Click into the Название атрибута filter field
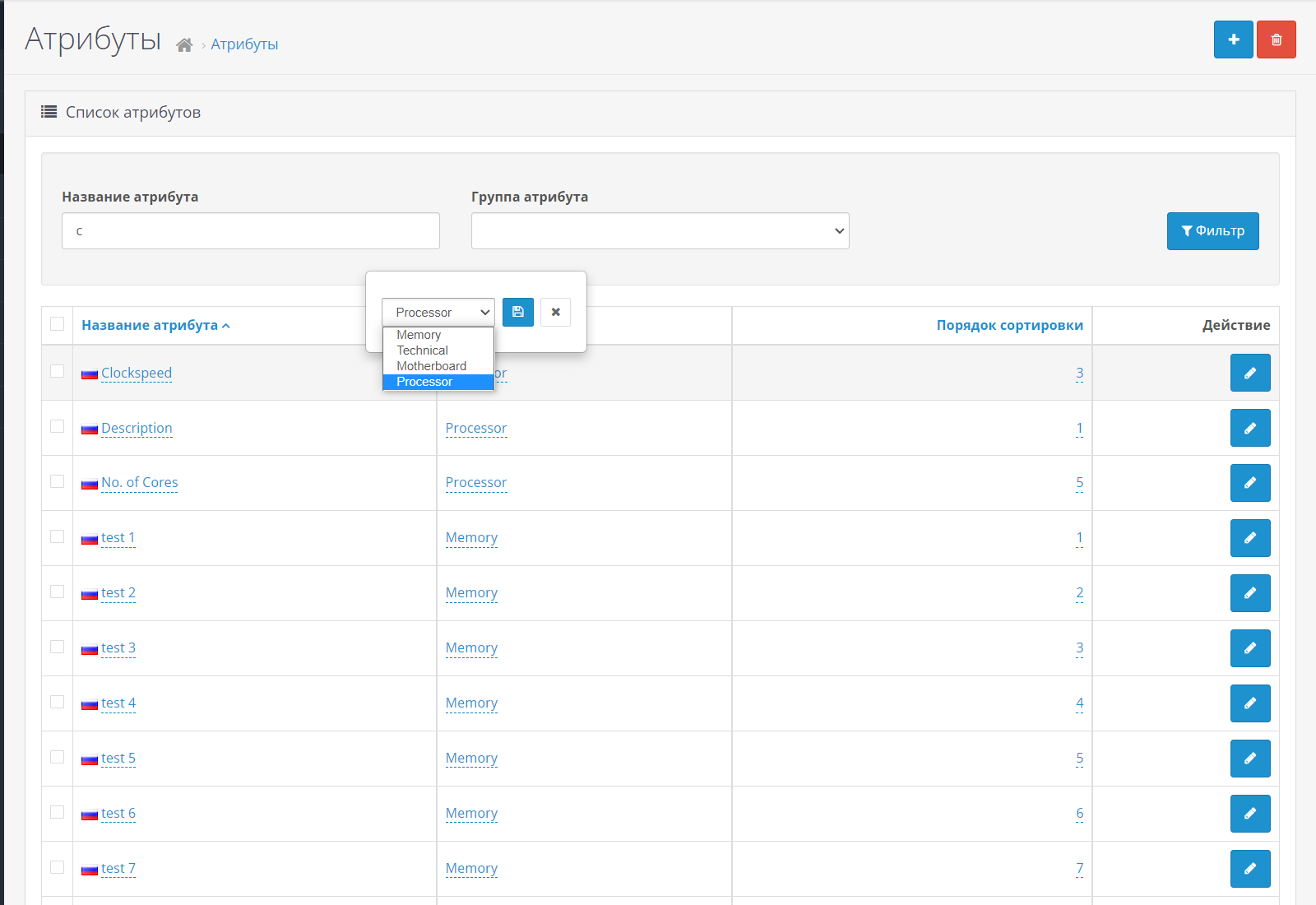The height and width of the screenshot is (905, 1316). click(x=250, y=231)
